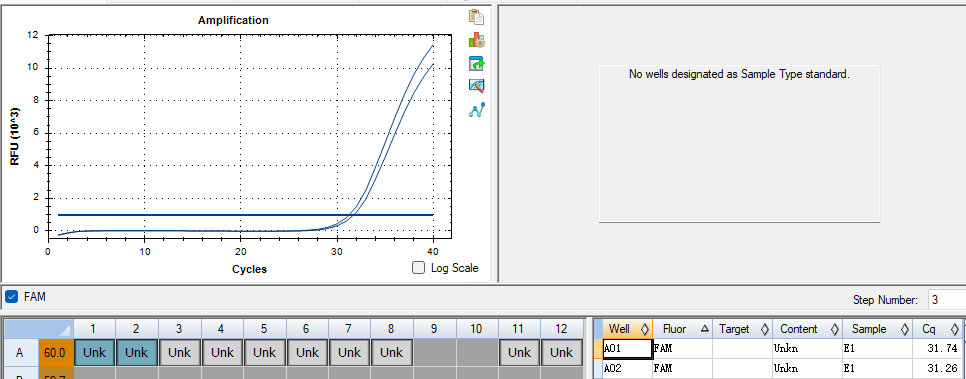
Task: Select well A3 Unk in plate
Action: coord(179,353)
